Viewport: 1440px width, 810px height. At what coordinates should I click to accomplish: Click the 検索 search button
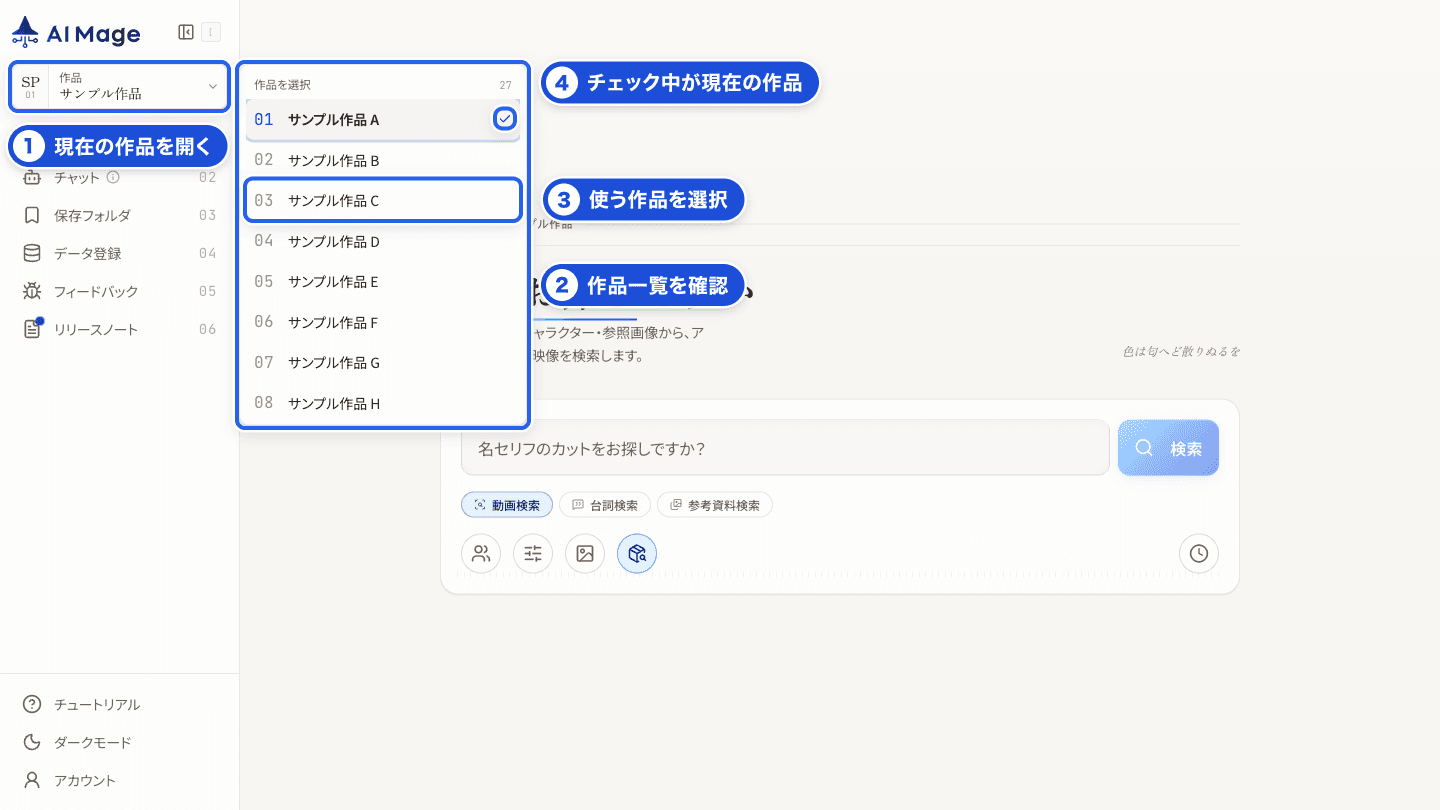(1168, 448)
